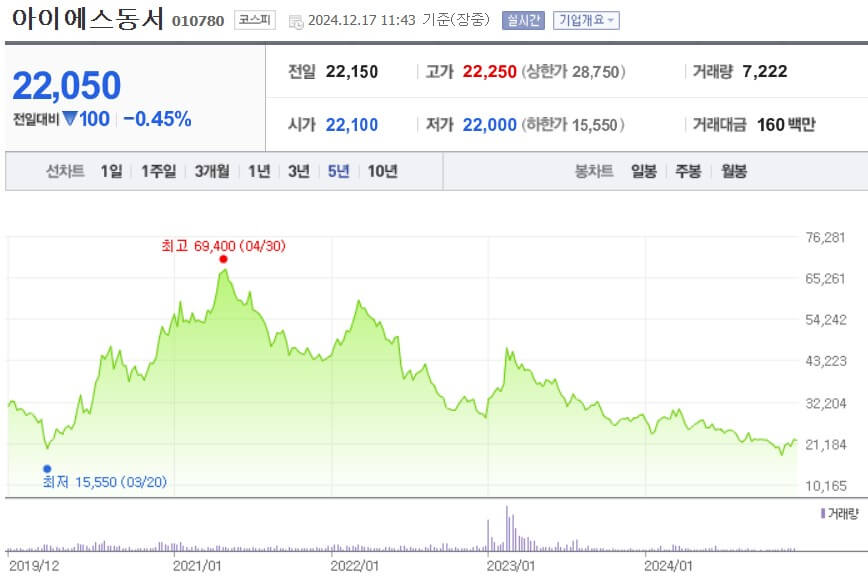The height and width of the screenshot is (584, 868).
Task: Click the 2019/12 axis label
Action: 34,566
